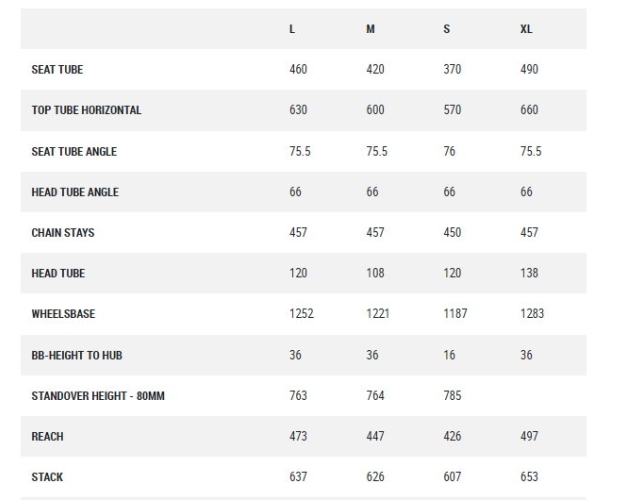The width and height of the screenshot is (644, 500).
Task: Click the STANDOVER HEIGHT - 80MM label
Action: (x=98, y=396)
